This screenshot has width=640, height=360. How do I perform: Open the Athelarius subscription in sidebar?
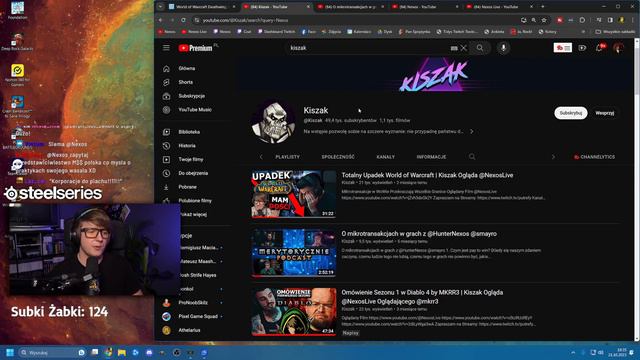pos(189,330)
